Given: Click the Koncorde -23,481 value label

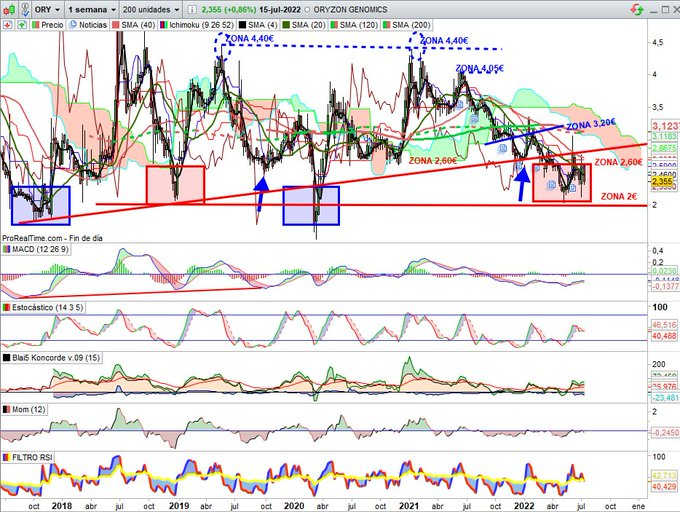Looking at the screenshot, I should [664, 398].
